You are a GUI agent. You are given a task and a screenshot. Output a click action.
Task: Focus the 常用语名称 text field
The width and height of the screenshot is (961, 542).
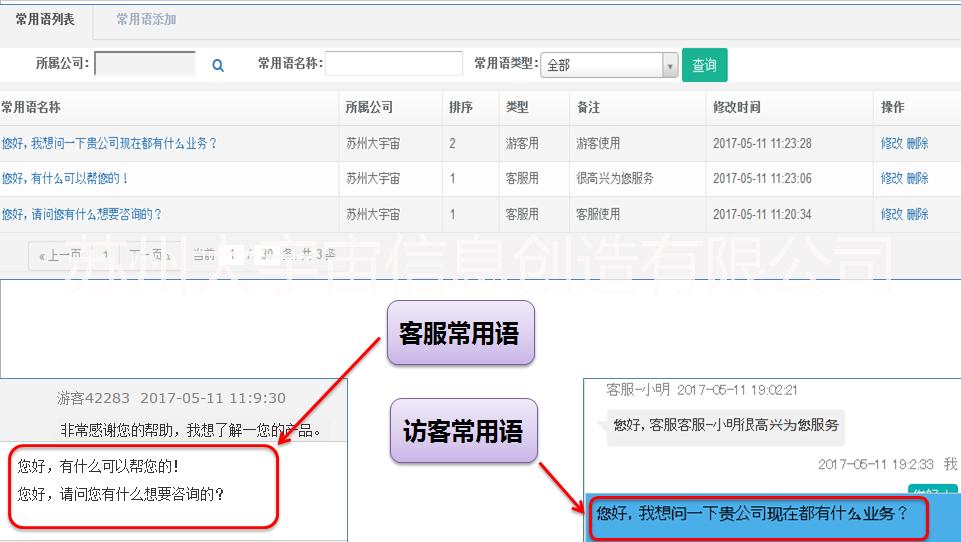pyautogui.click(x=393, y=63)
